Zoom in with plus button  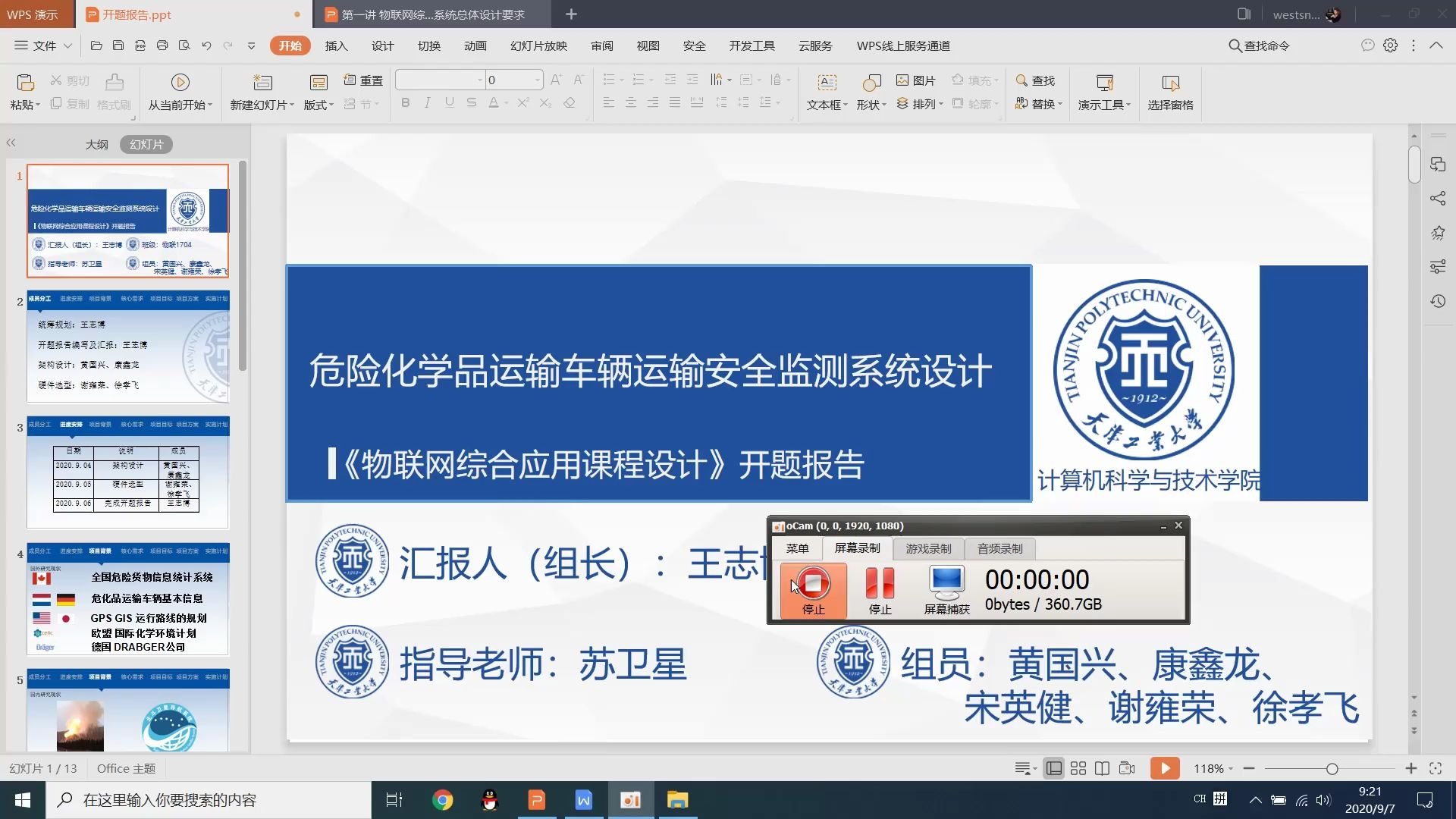[1410, 768]
